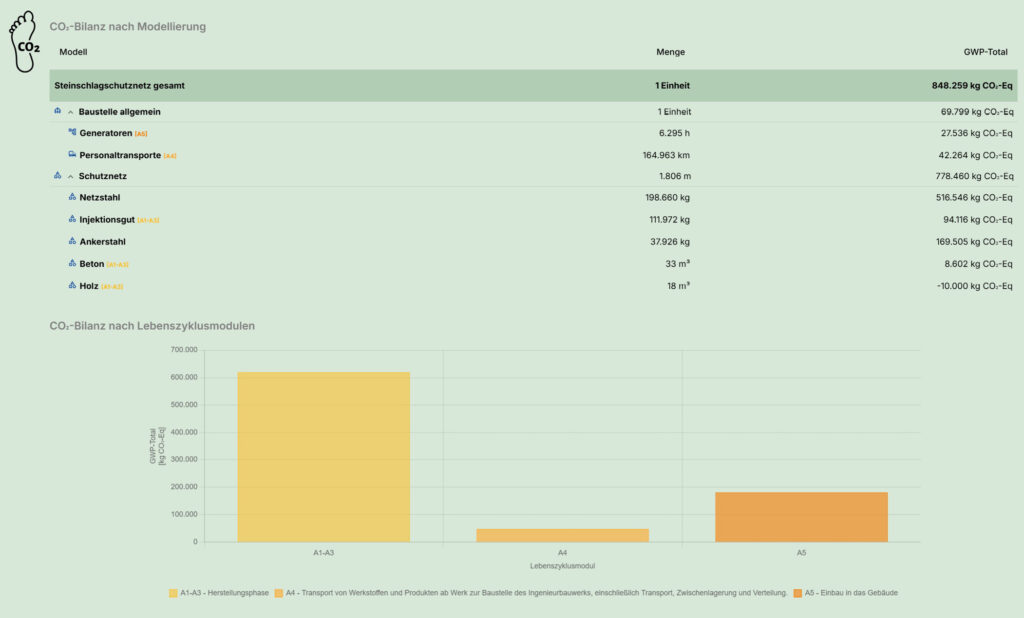Select the Beton row label
This screenshot has height=618, width=1024.
point(92,264)
